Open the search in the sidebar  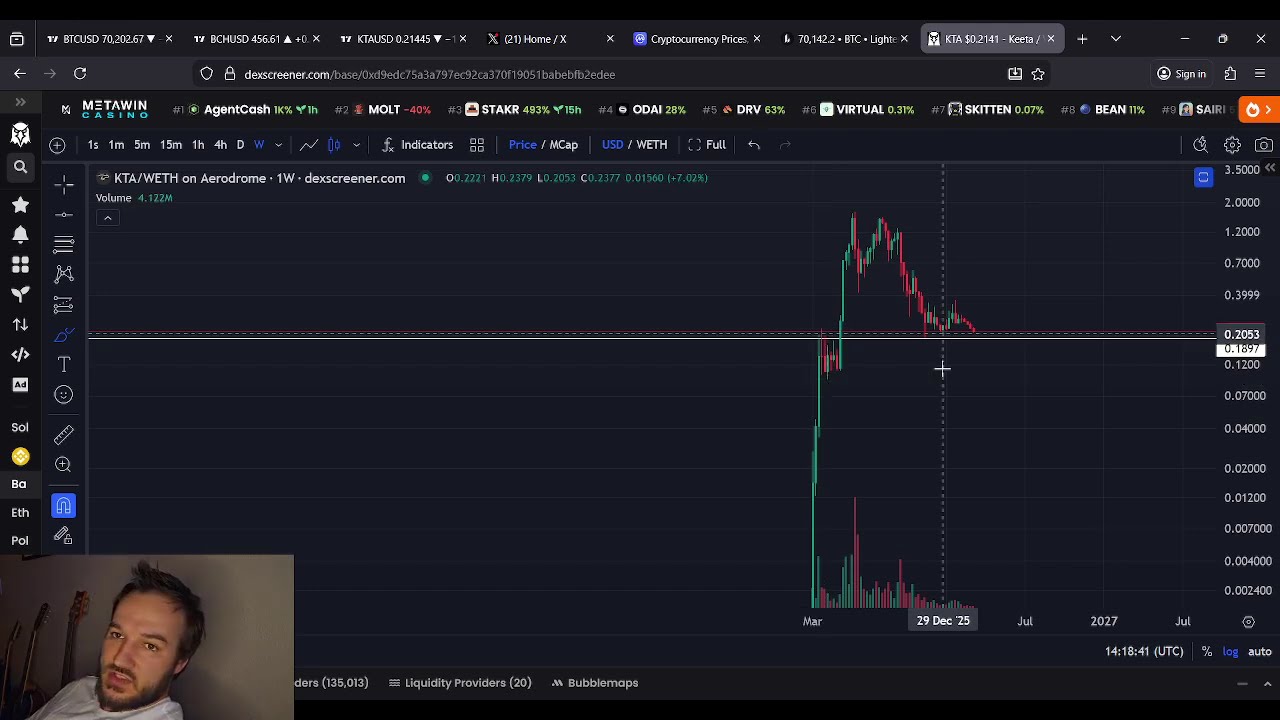click(x=20, y=167)
